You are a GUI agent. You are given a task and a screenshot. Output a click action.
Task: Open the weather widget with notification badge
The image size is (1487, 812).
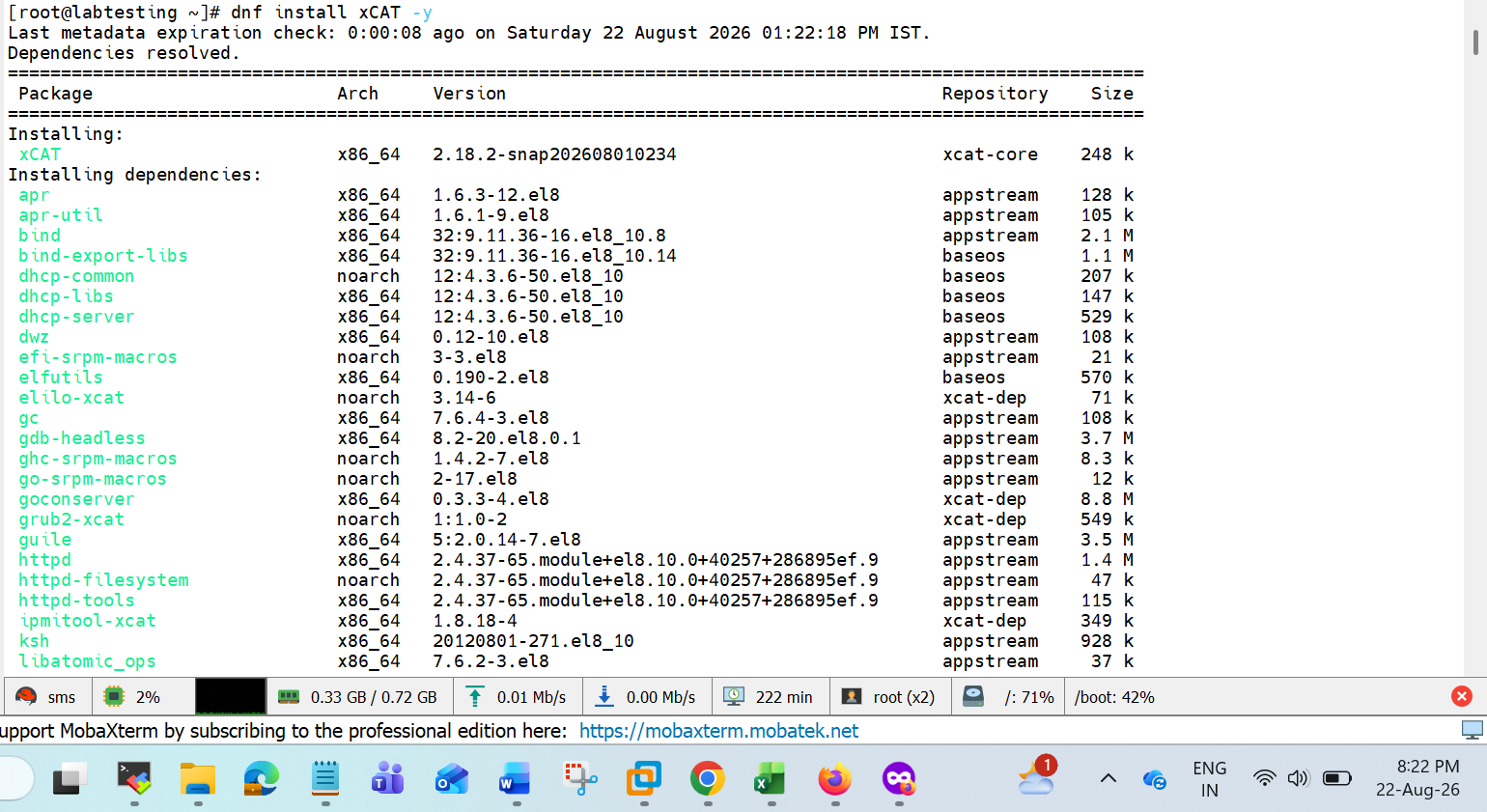(x=1038, y=775)
